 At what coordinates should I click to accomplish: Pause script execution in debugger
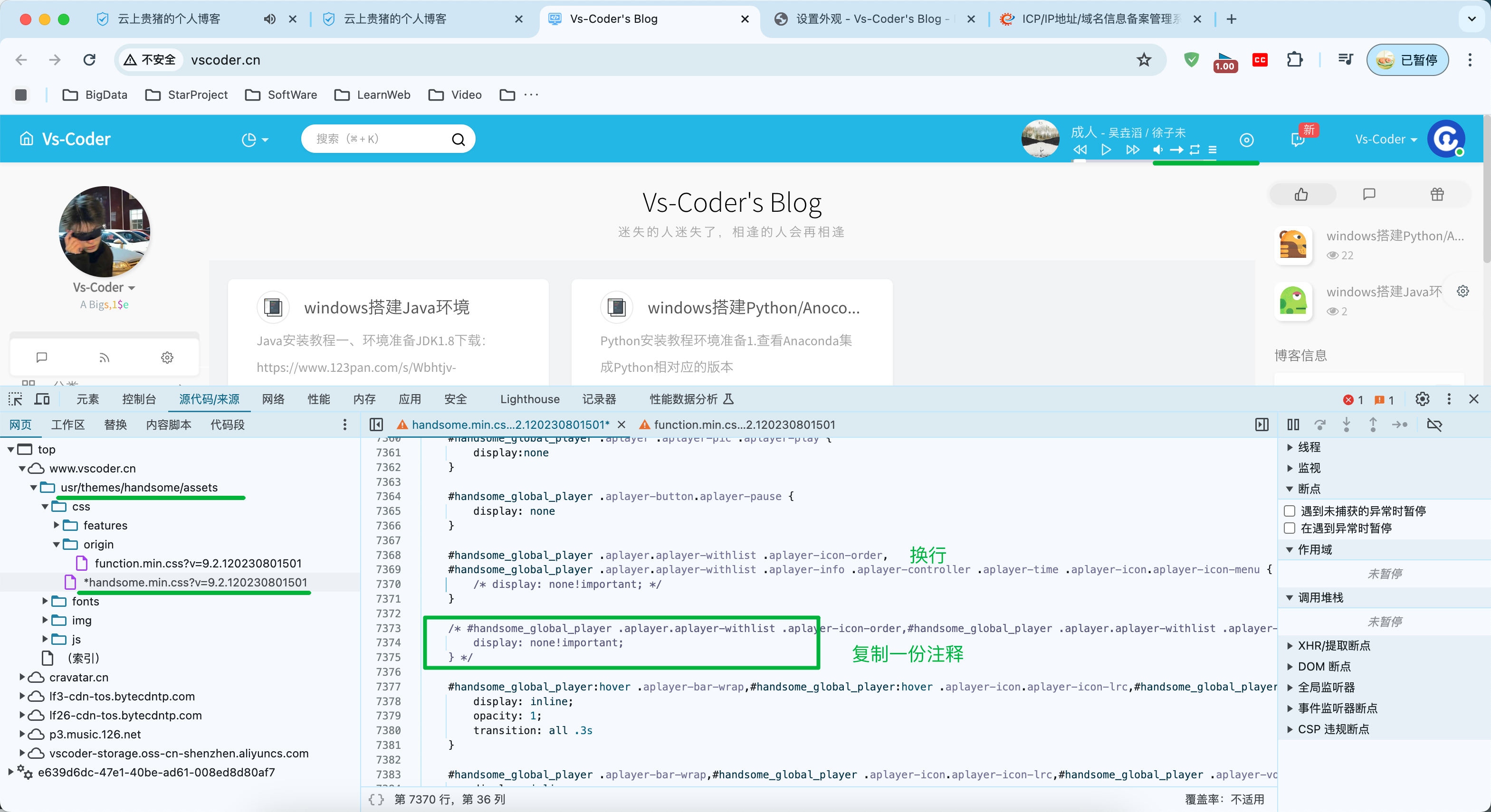pyautogui.click(x=1293, y=425)
